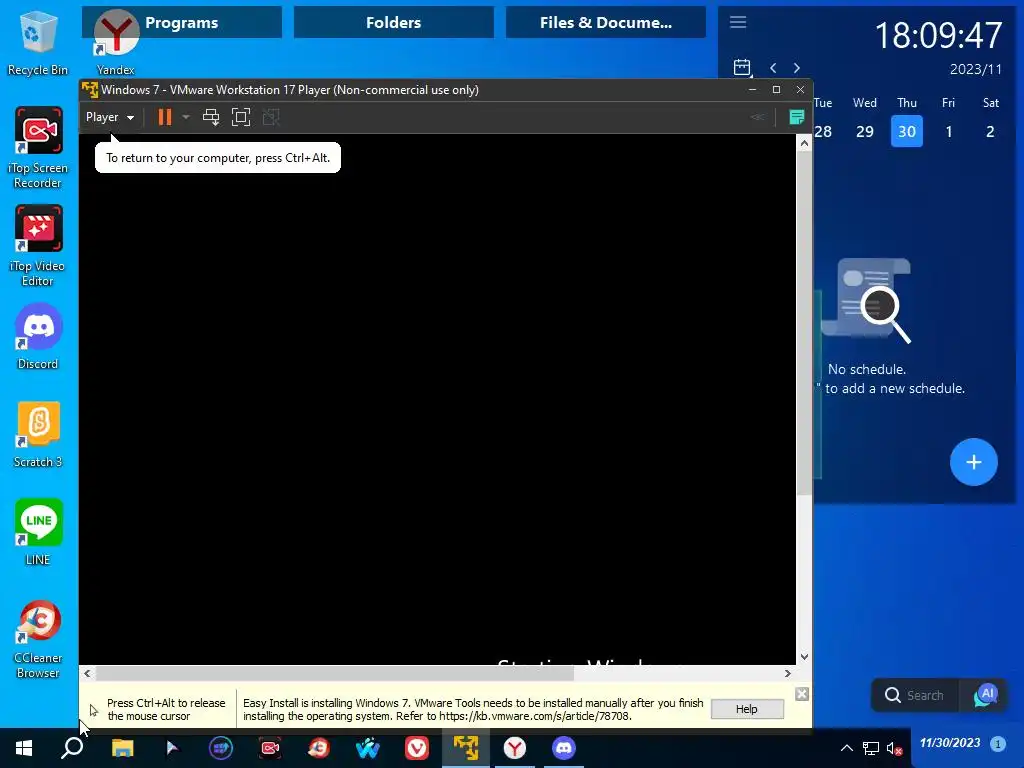Open the calendar widget hamburger menu
Image resolution: width=1024 pixels, height=768 pixels.
point(738,22)
